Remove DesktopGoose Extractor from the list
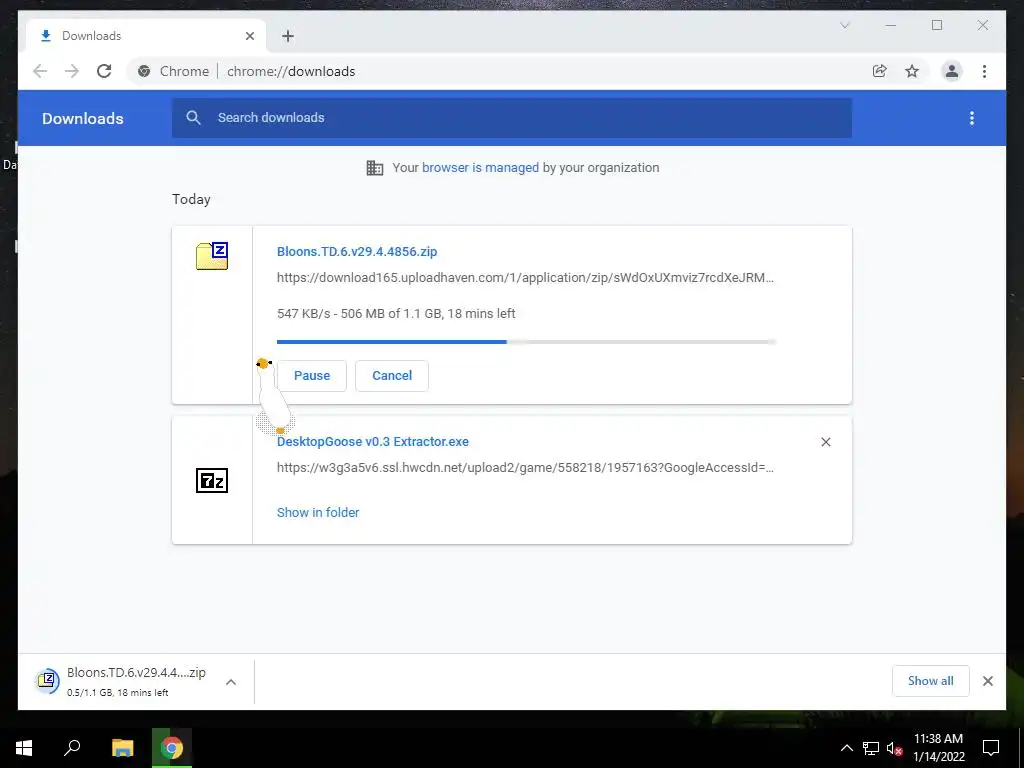Image resolution: width=1024 pixels, height=768 pixels. [825, 442]
